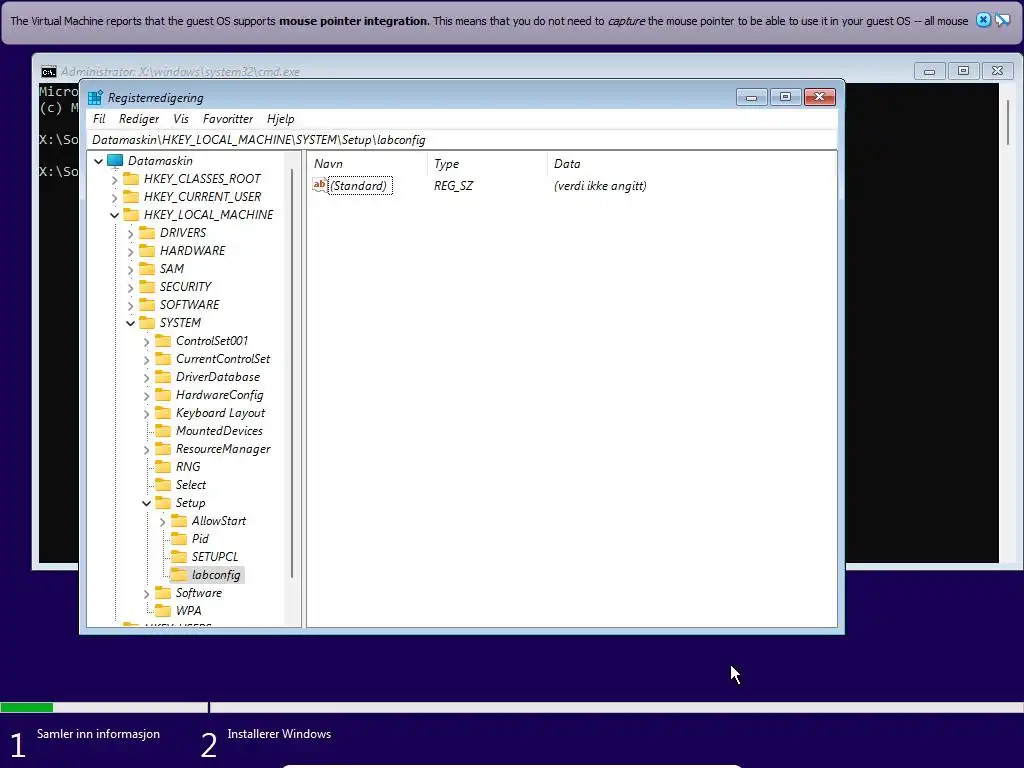Open the Favoritter menu
1024x768 pixels.
coord(228,119)
